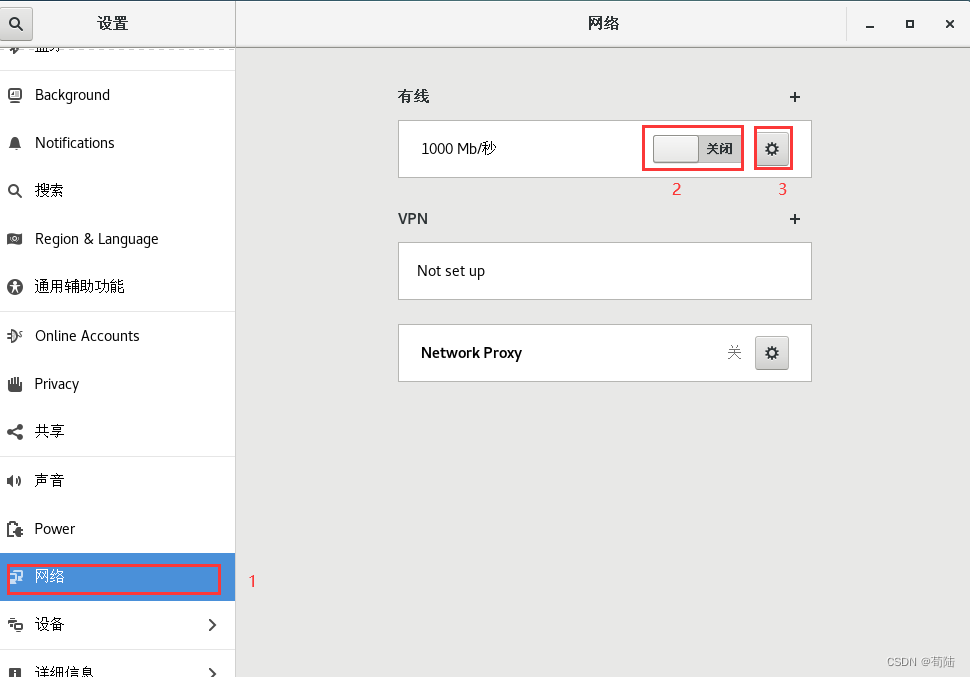Open 通用辅助功能 accessibility settings

[x=118, y=287]
